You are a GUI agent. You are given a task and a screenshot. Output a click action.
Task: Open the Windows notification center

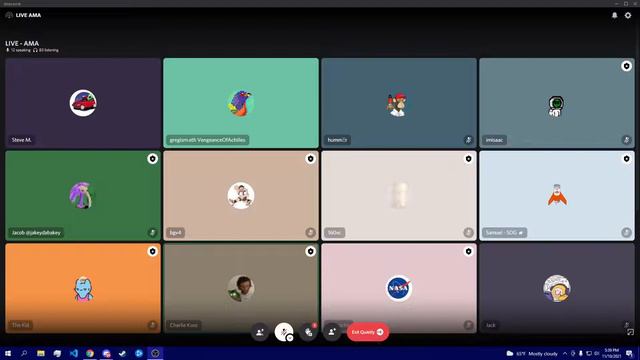point(630,353)
